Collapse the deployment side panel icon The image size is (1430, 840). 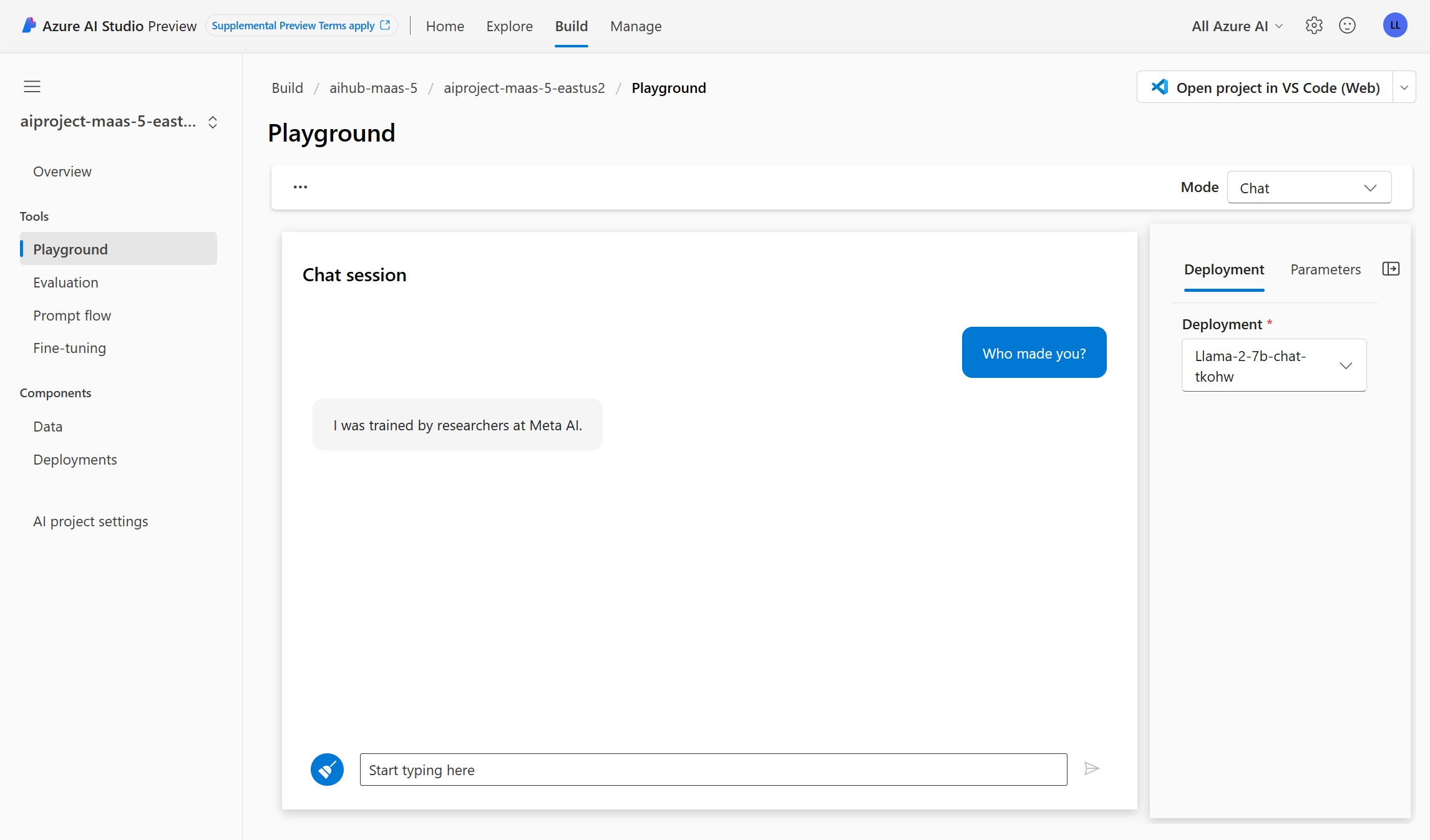click(x=1391, y=269)
